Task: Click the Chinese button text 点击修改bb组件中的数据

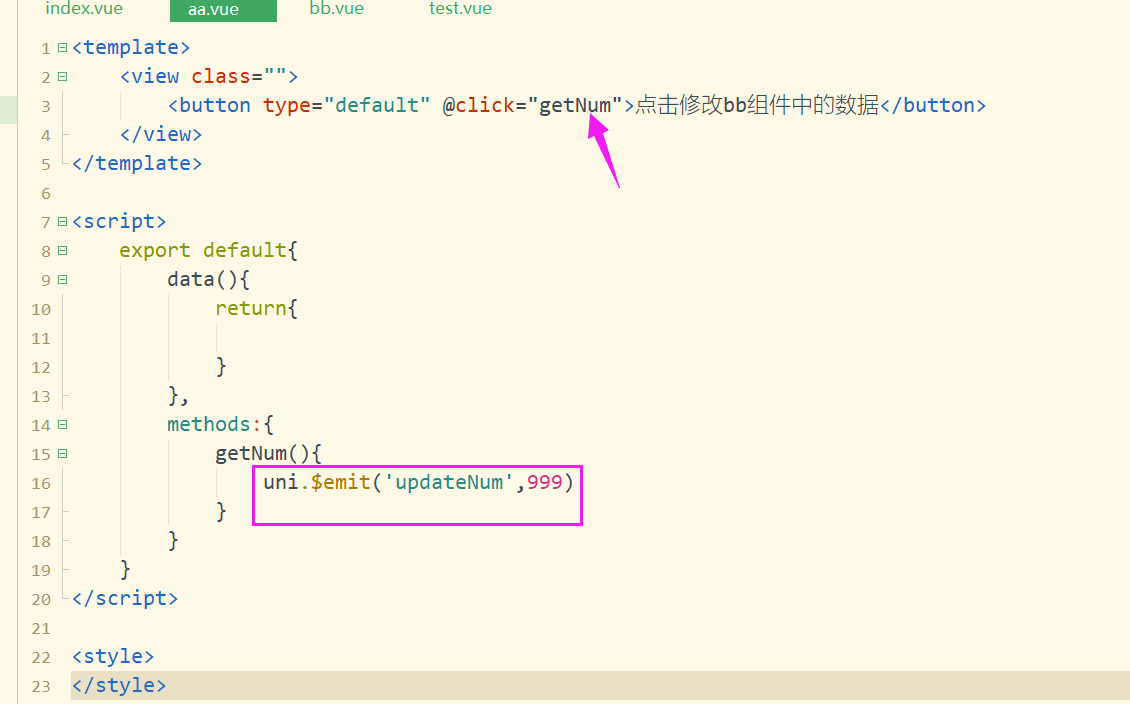Action: point(757,105)
